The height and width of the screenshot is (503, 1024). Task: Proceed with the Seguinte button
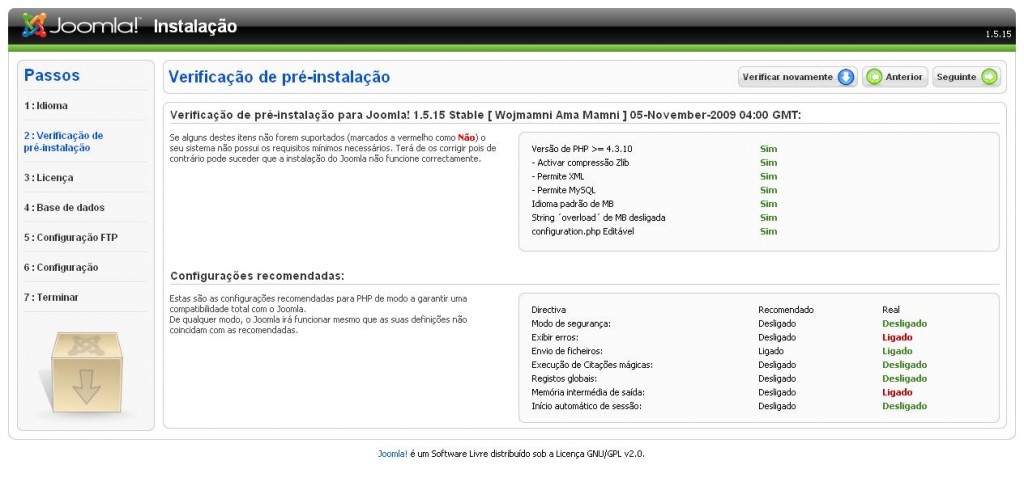966,77
